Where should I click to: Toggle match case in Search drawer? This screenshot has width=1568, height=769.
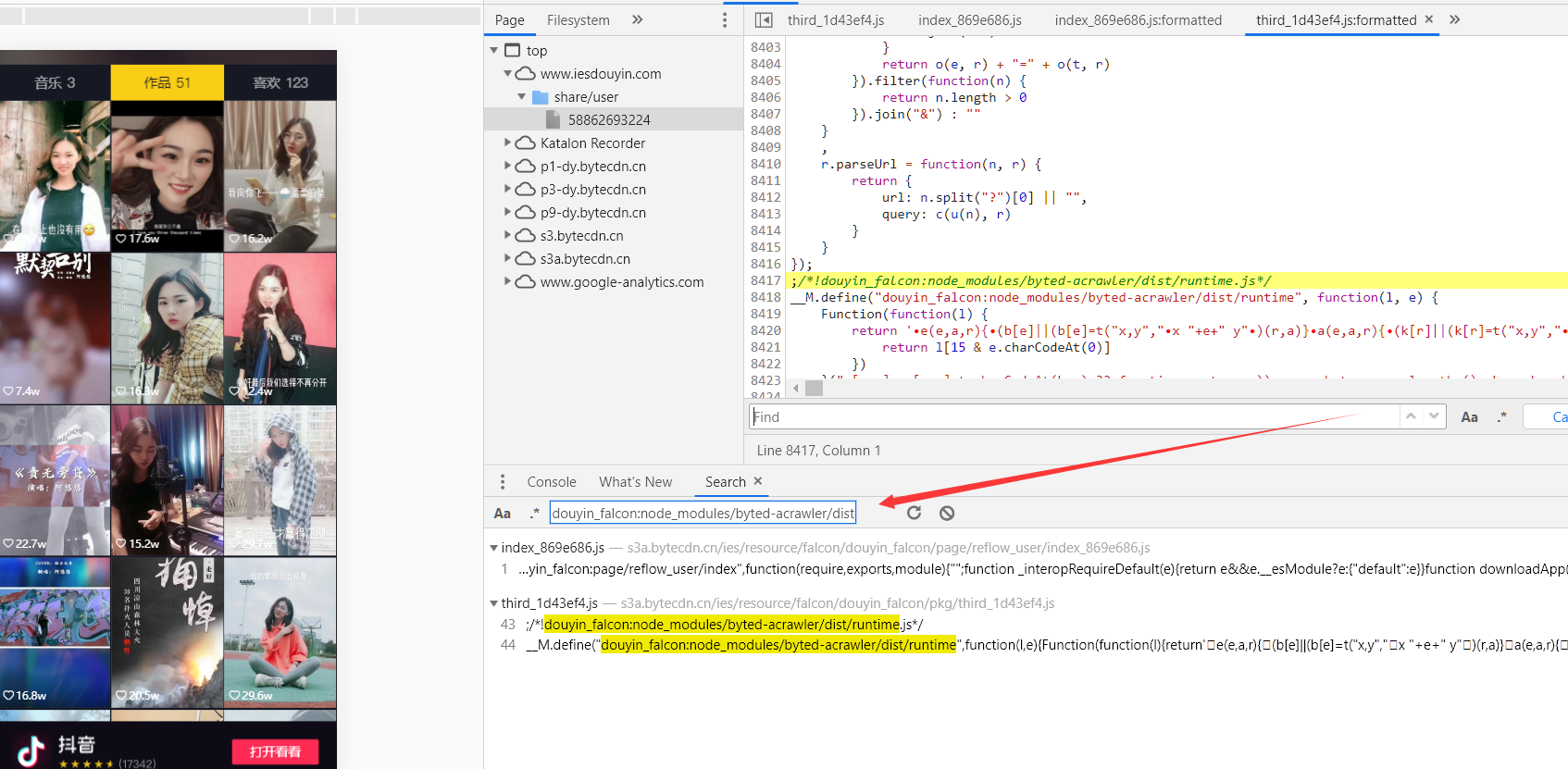(x=503, y=513)
